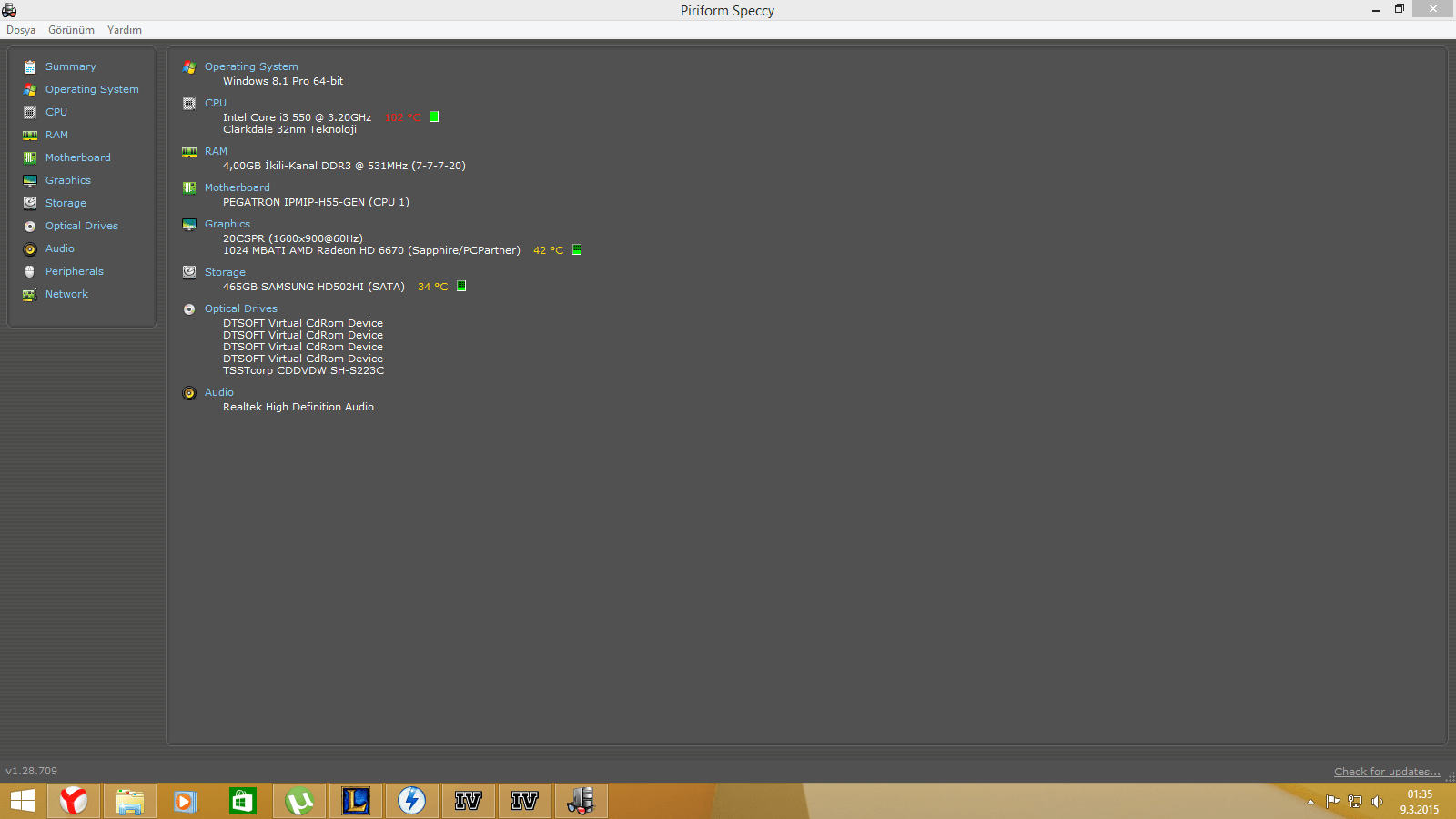The image size is (1456, 819).
Task: Open the Görünüm menu
Action: click(71, 30)
